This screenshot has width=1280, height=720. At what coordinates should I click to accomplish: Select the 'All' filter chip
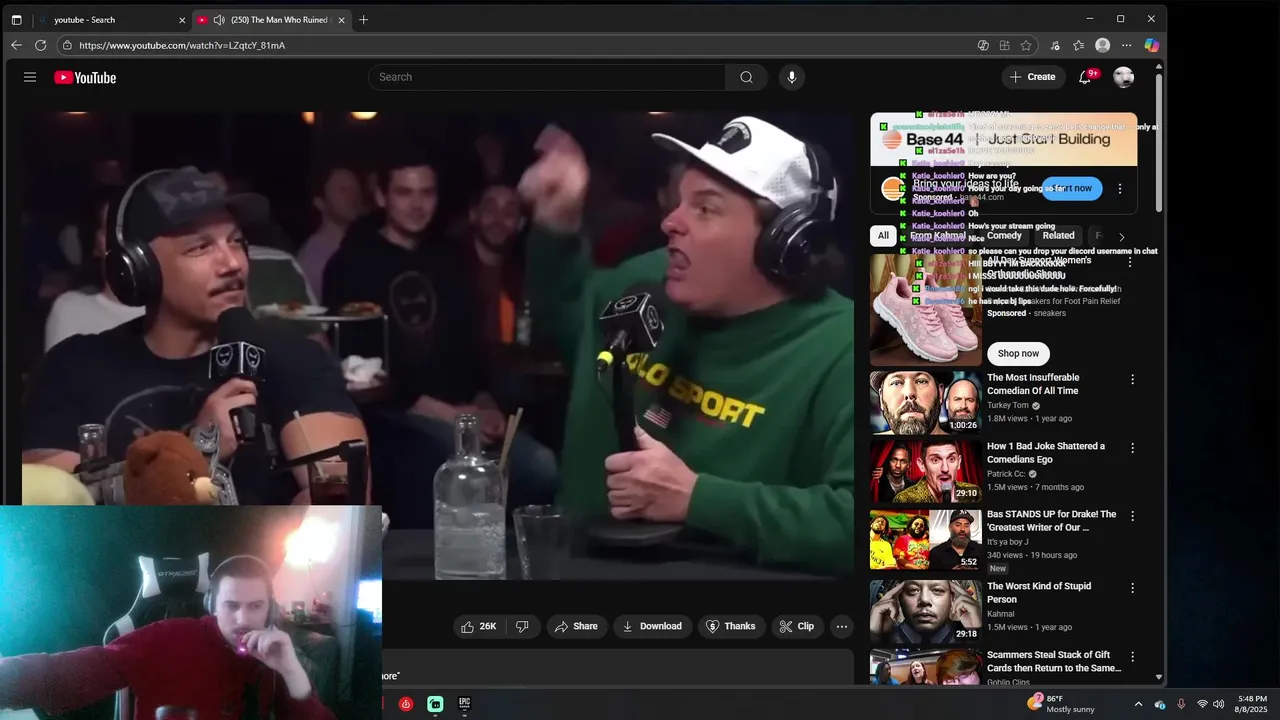pyautogui.click(x=882, y=236)
